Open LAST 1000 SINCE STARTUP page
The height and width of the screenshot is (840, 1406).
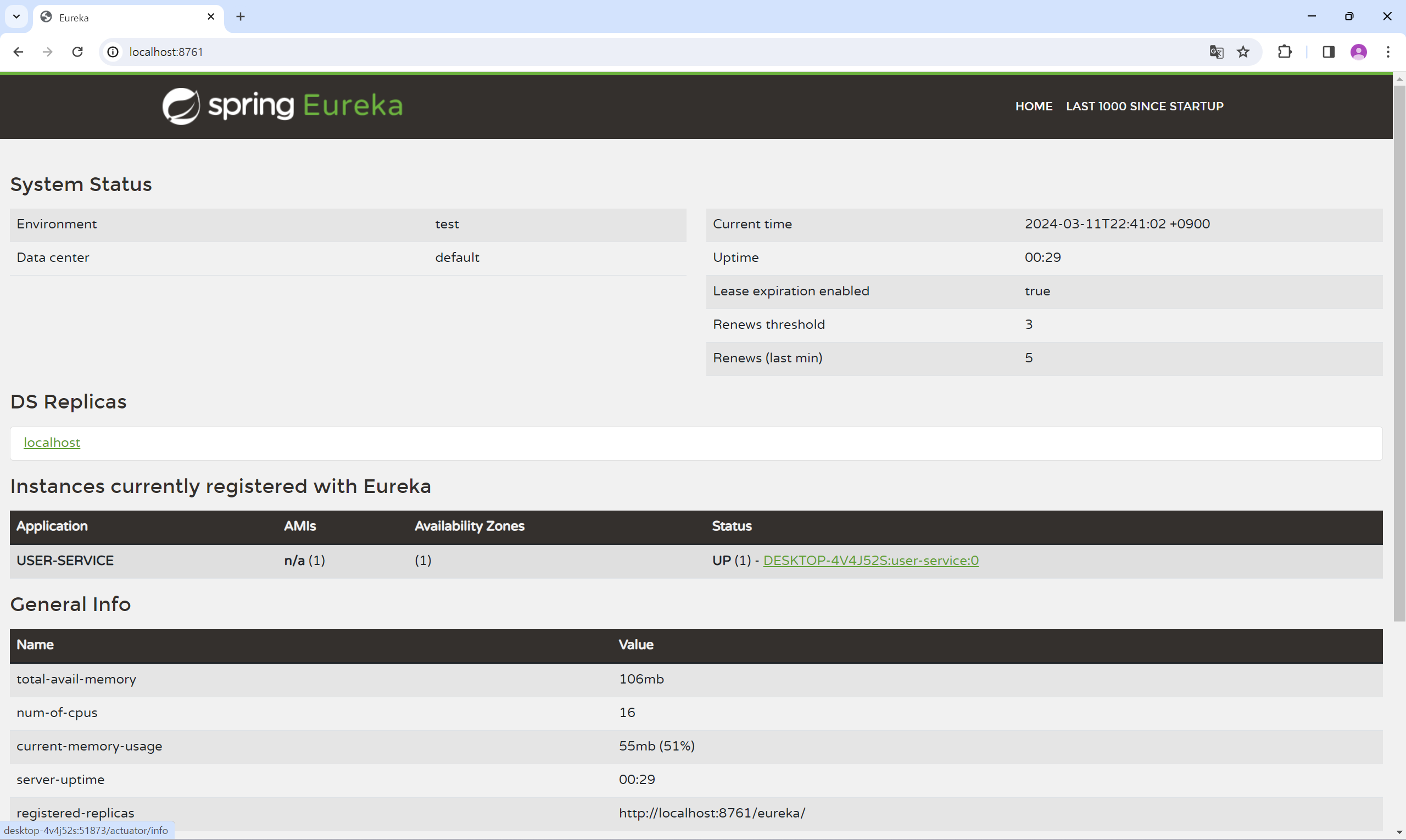tap(1145, 107)
